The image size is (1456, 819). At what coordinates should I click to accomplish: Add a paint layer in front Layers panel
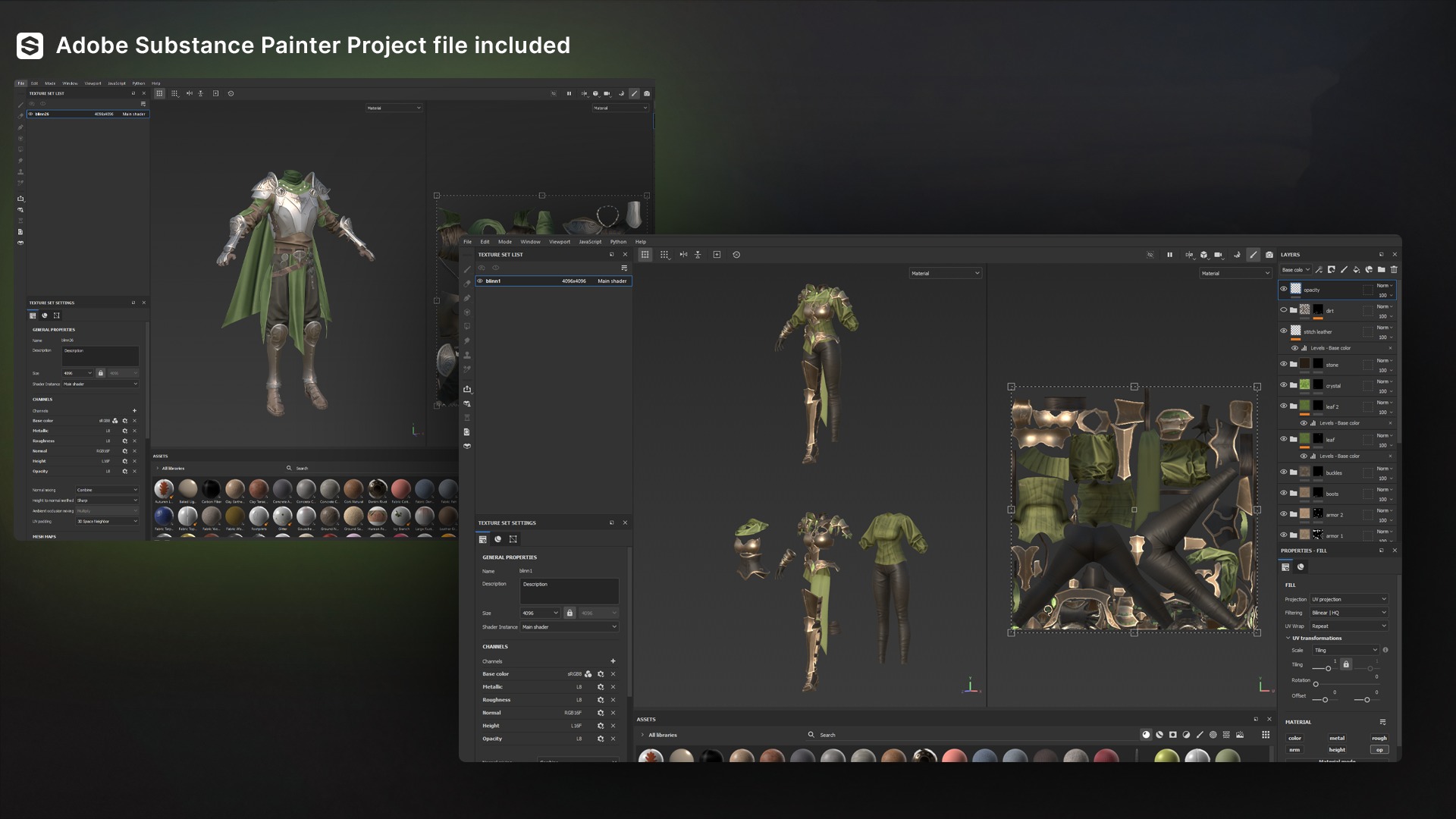click(x=1344, y=269)
